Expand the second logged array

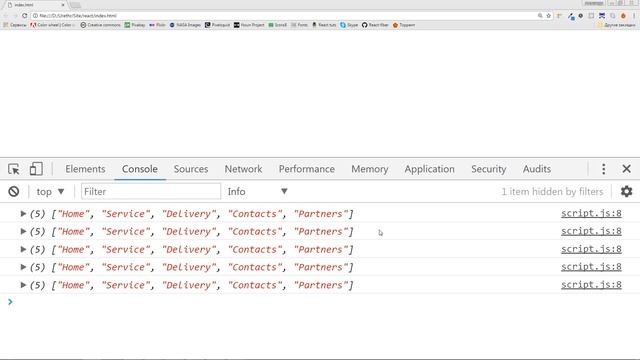(x=23, y=231)
